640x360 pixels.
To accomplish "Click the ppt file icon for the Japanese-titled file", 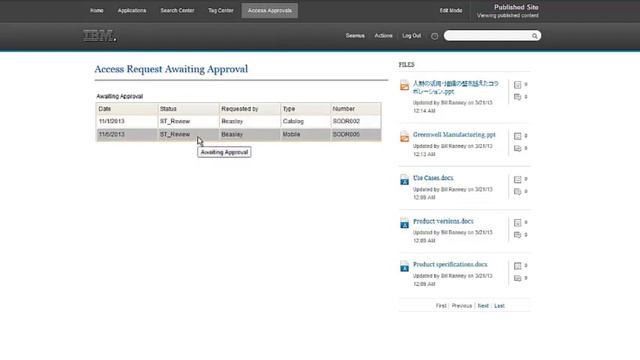I will pyautogui.click(x=404, y=85).
